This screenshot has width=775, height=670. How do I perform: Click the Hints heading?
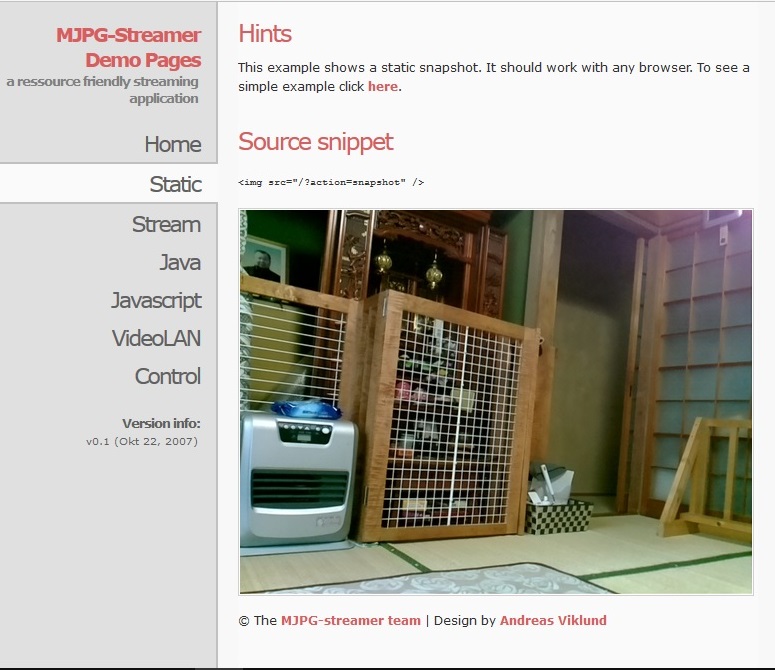(265, 34)
